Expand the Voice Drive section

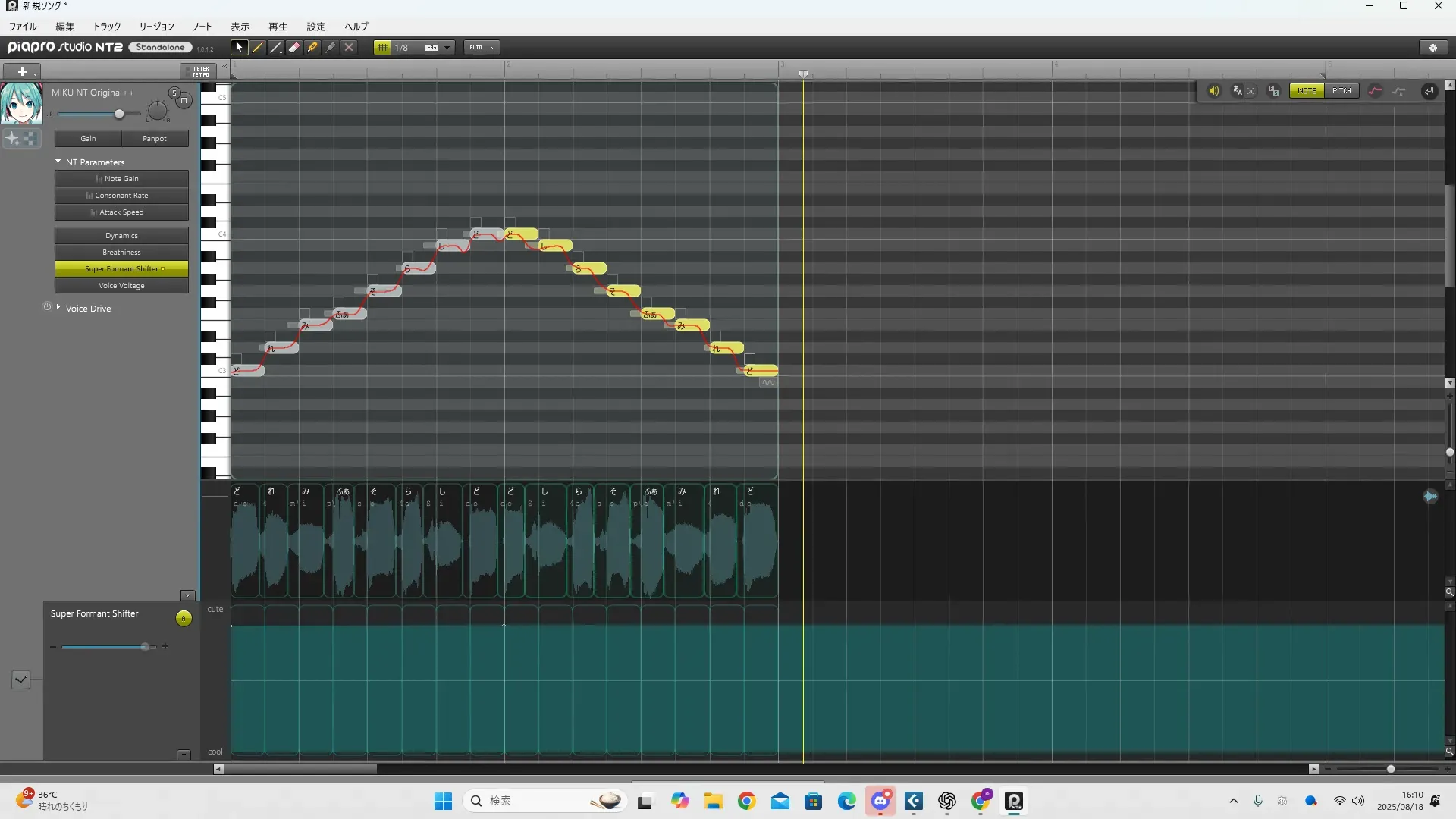[x=58, y=308]
